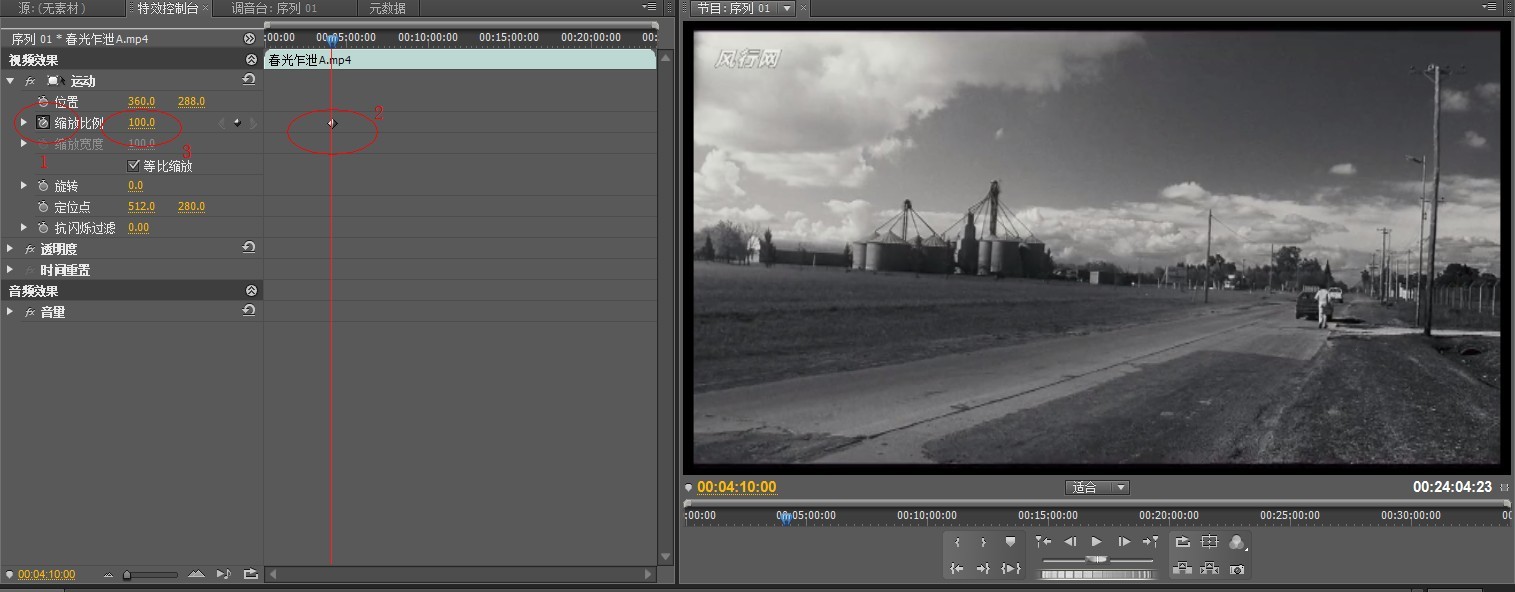Click the Play button in program monitor
Viewport: 1515px width, 592px height.
[x=1097, y=542]
